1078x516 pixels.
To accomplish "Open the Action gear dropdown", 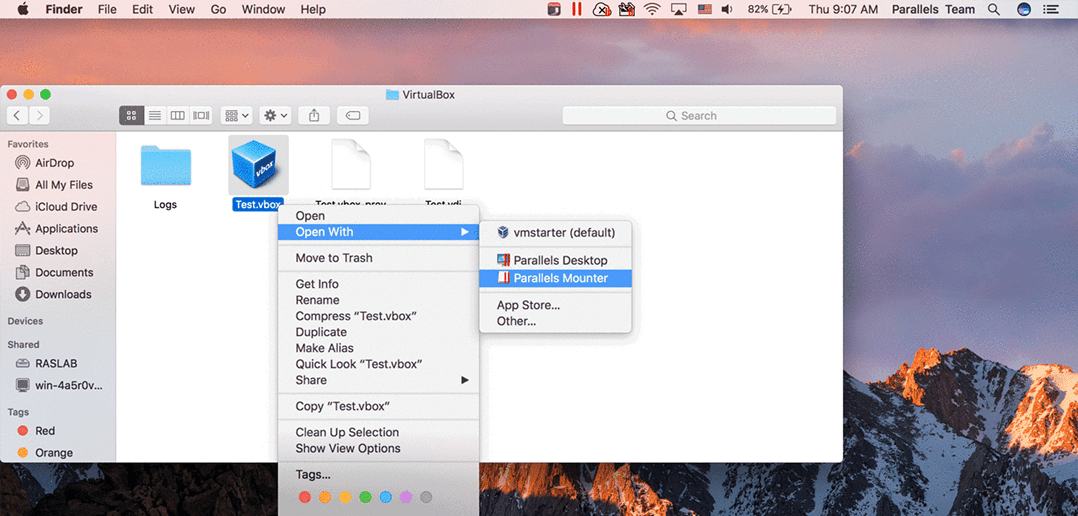I will (276, 115).
